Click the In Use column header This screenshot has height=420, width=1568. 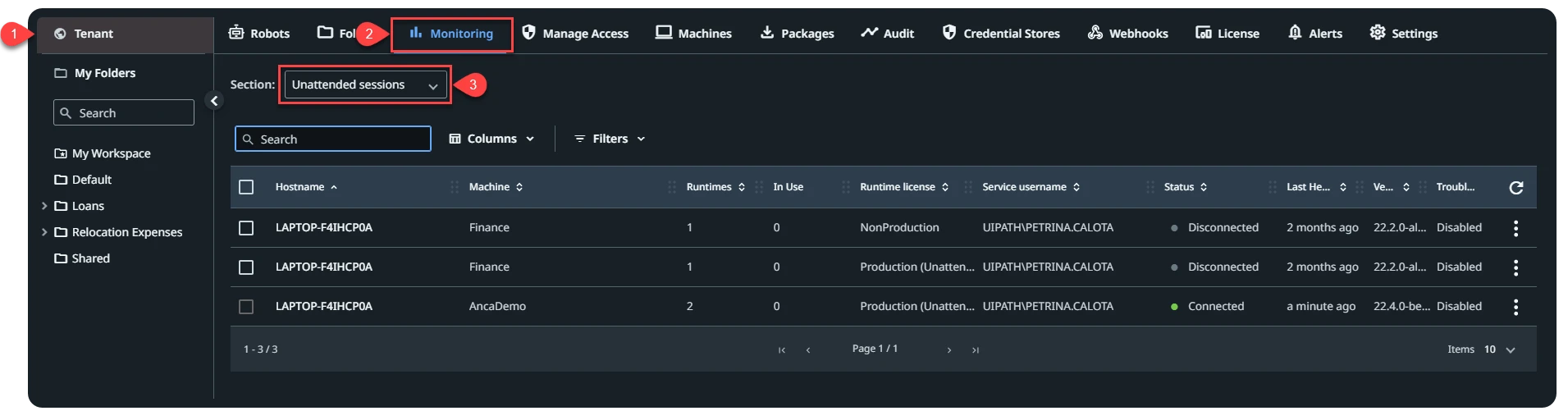pyautogui.click(x=788, y=187)
